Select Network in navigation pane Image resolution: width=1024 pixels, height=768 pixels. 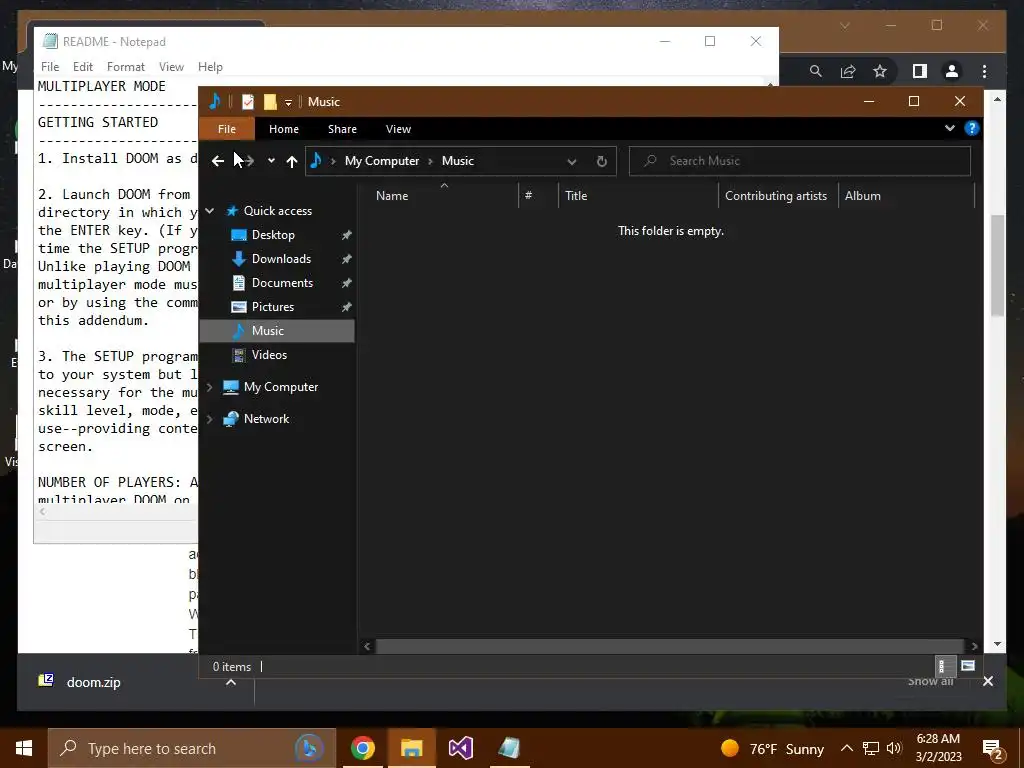[x=266, y=419]
